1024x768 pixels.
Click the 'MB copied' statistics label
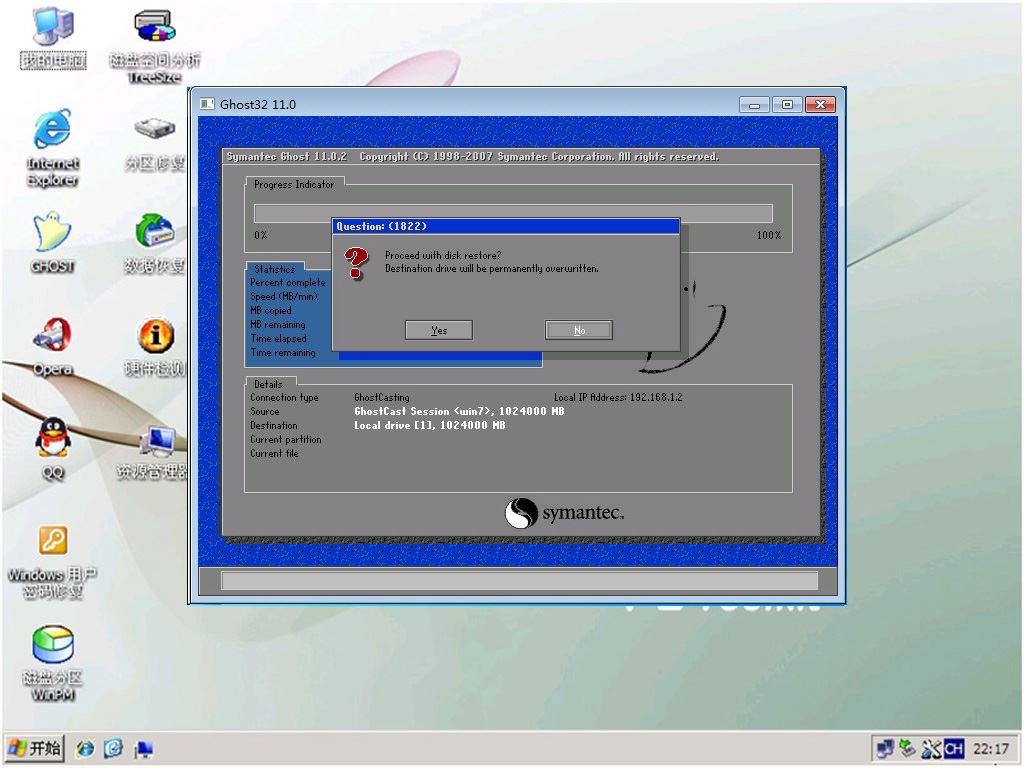[270, 311]
